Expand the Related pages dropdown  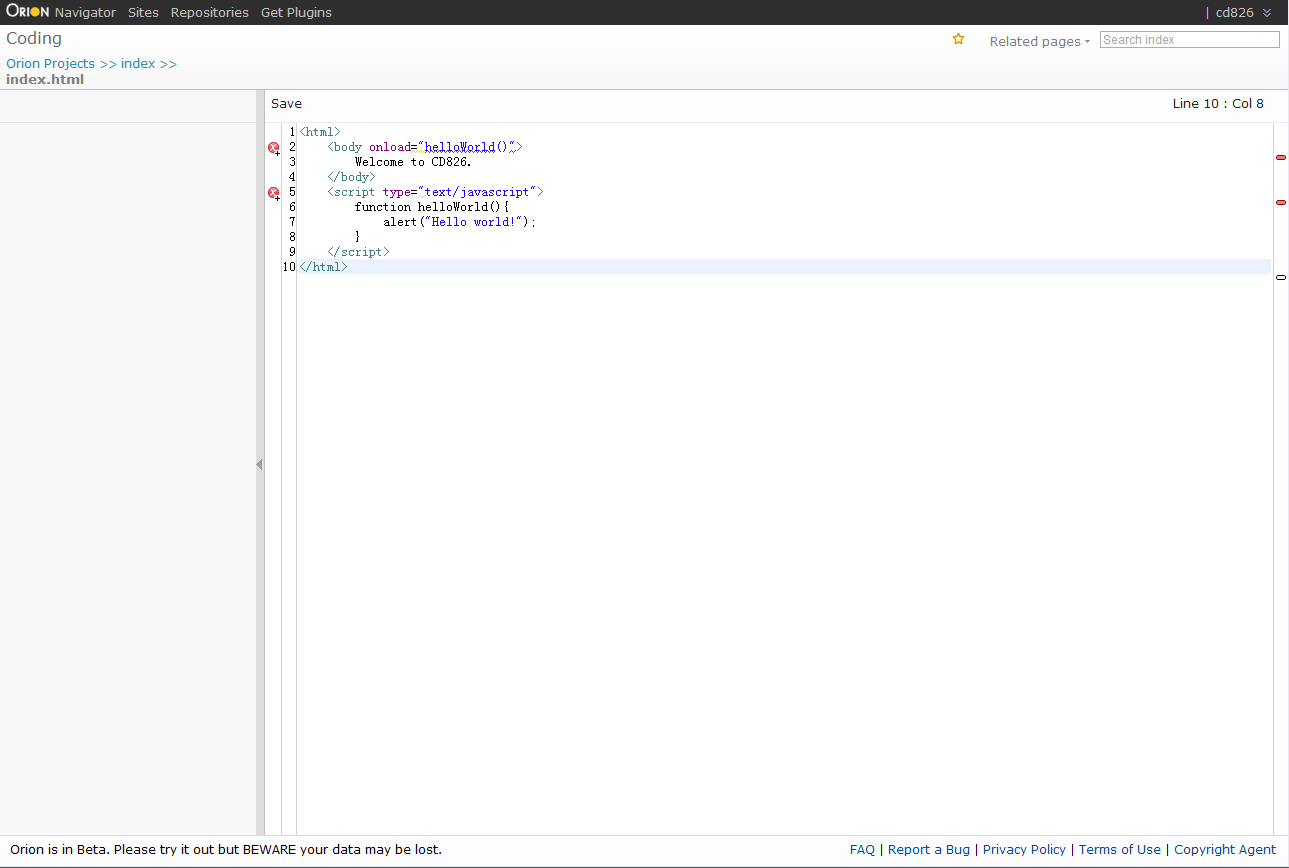click(1039, 41)
